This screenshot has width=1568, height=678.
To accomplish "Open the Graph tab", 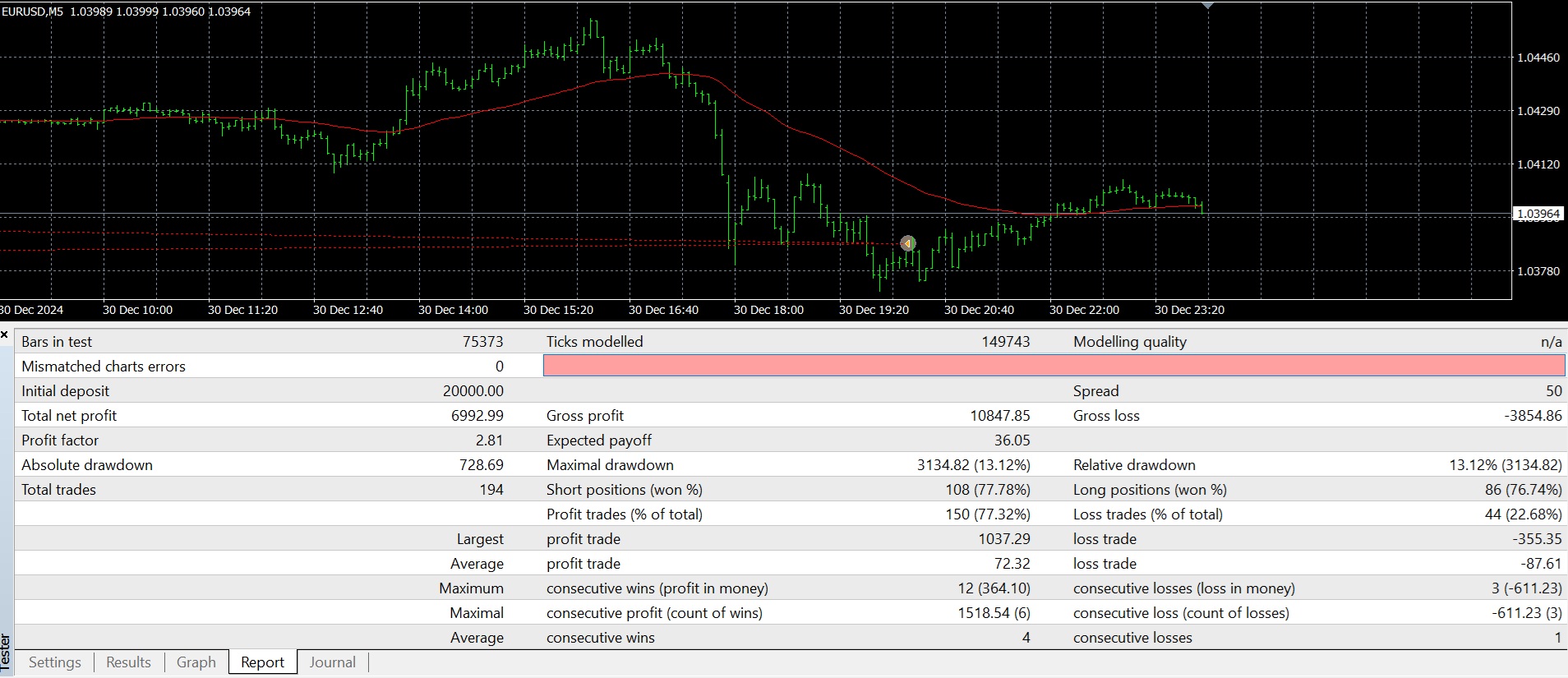I will coord(196,662).
